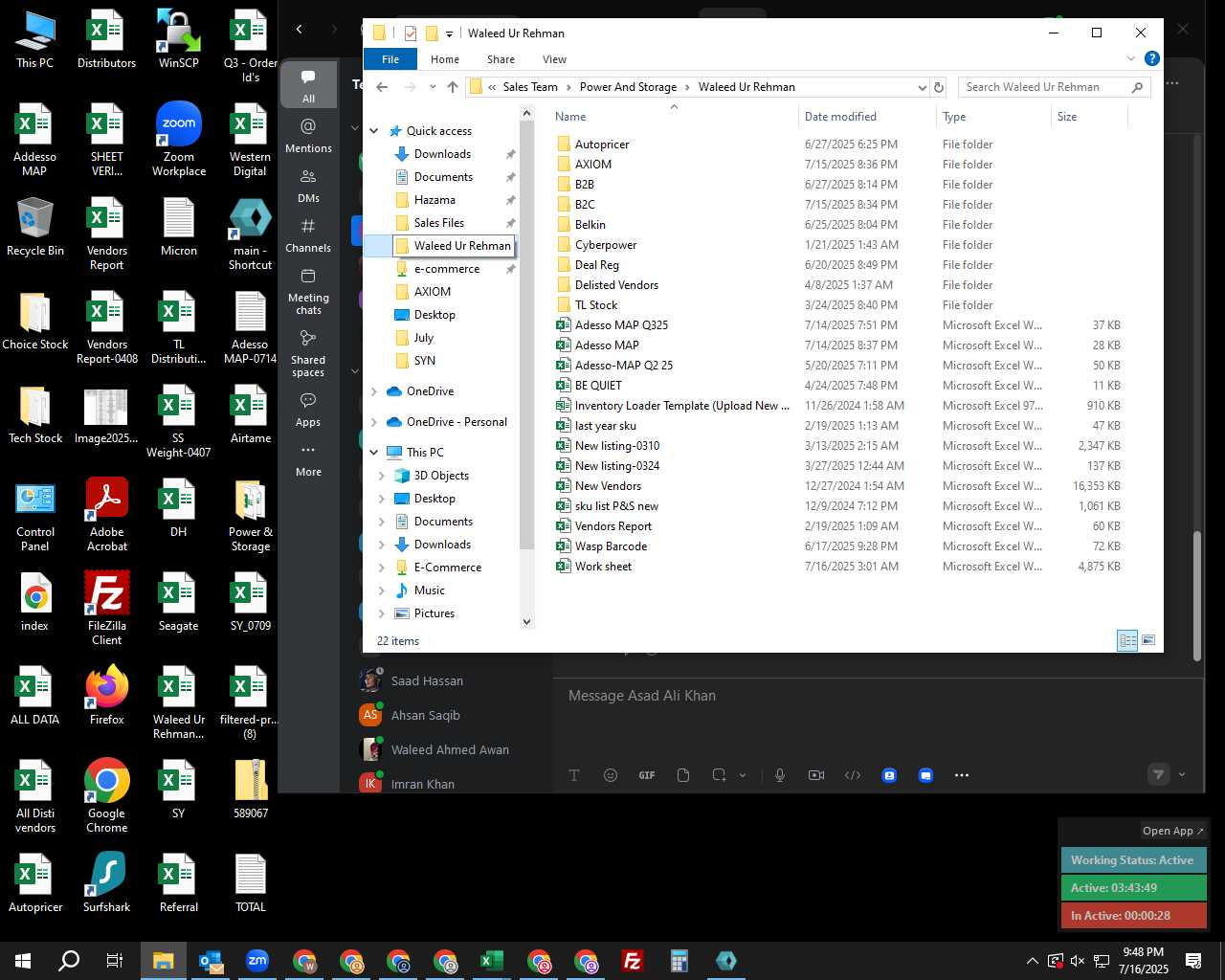The width and height of the screenshot is (1225, 980).
Task: Open Surfshark desktop shortcut
Action: 107,882
